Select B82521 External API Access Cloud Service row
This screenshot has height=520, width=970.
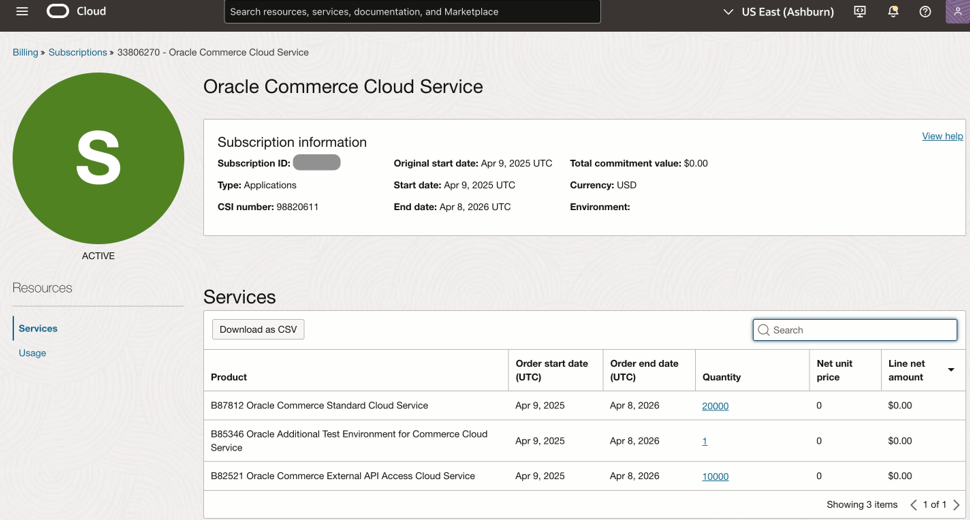[x=584, y=476]
